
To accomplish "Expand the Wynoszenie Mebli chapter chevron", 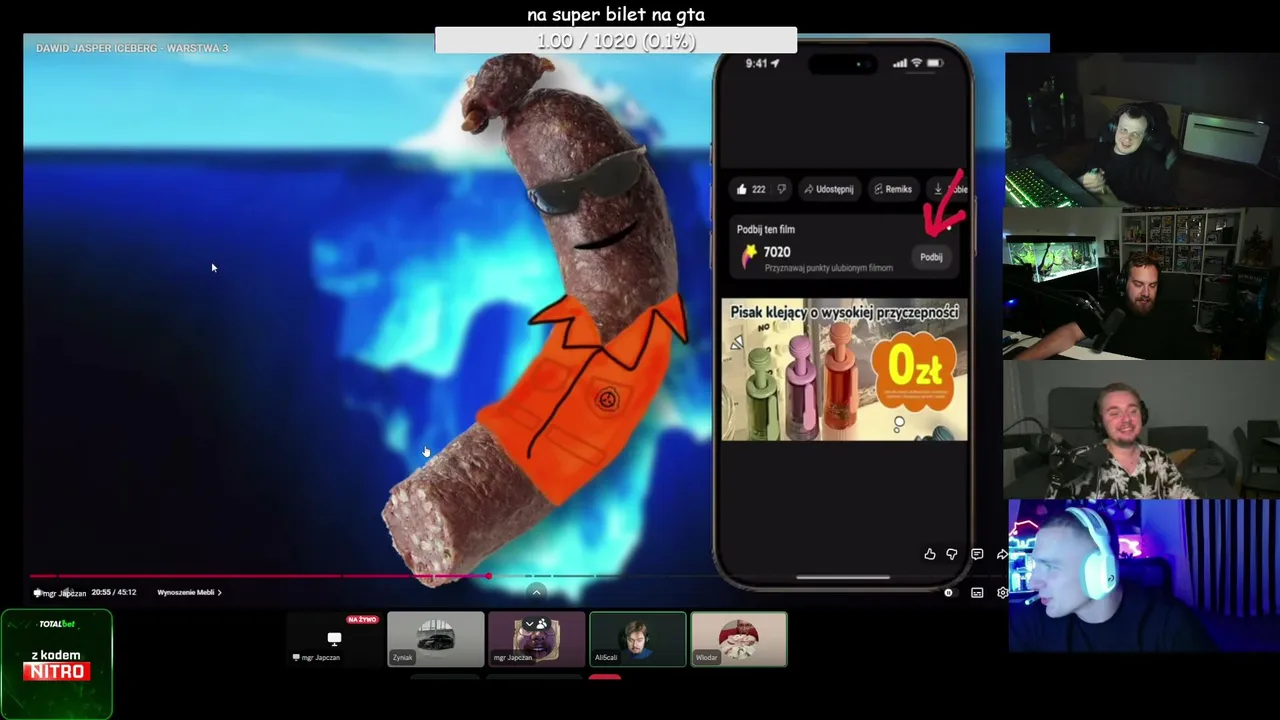I will click(219, 592).
